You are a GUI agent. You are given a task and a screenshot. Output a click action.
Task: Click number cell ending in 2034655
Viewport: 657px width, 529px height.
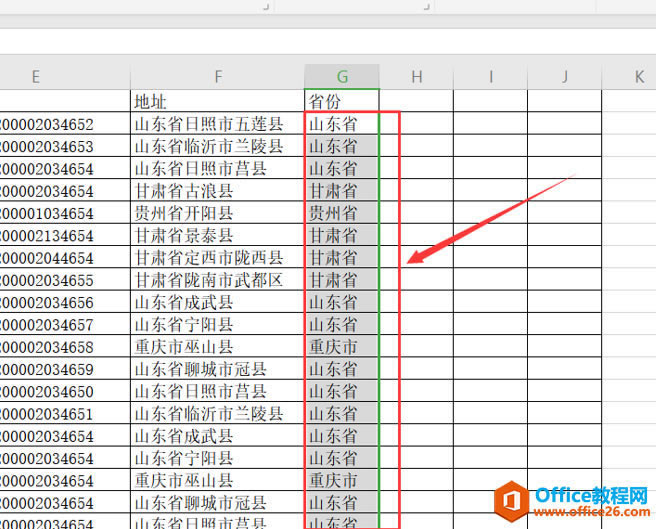pyautogui.click(x=65, y=279)
